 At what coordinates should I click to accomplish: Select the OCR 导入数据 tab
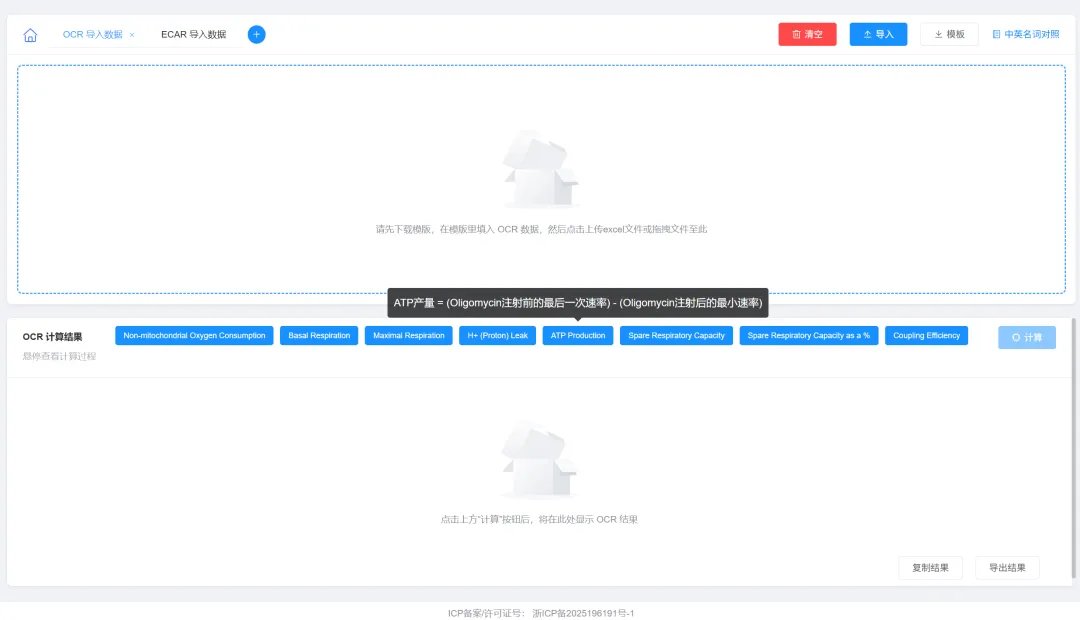click(92, 35)
